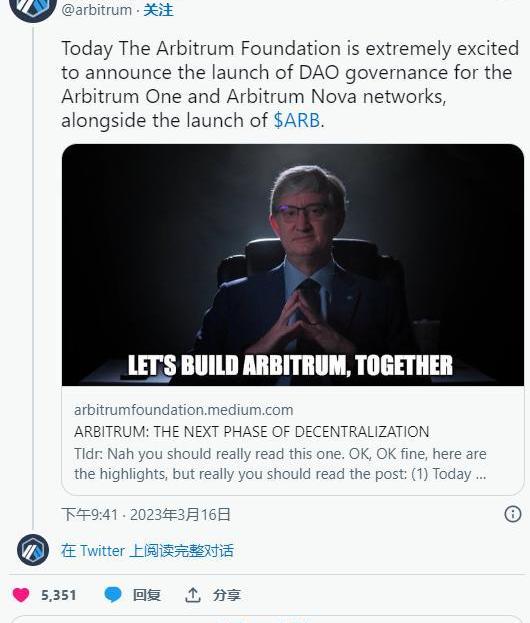Image resolution: width=530 pixels, height=623 pixels.
Task: Click the 5,351 likes count
Action: point(58,595)
